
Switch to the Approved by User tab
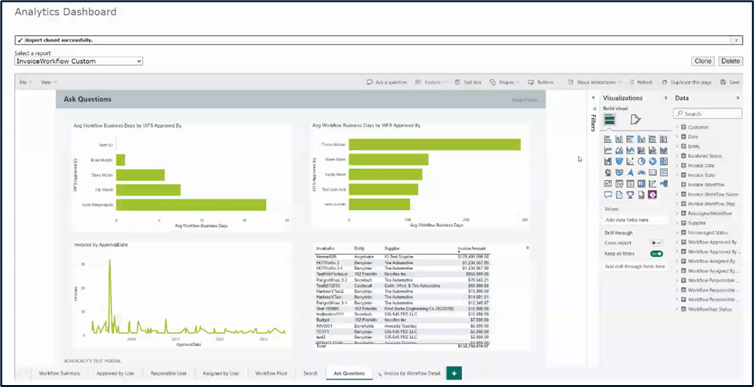click(115, 373)
